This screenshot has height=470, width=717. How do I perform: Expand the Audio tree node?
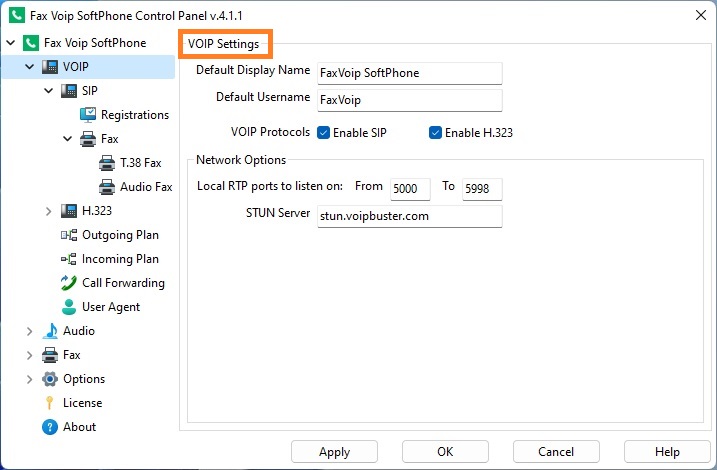pyautogui.click(x=29, y=331)
